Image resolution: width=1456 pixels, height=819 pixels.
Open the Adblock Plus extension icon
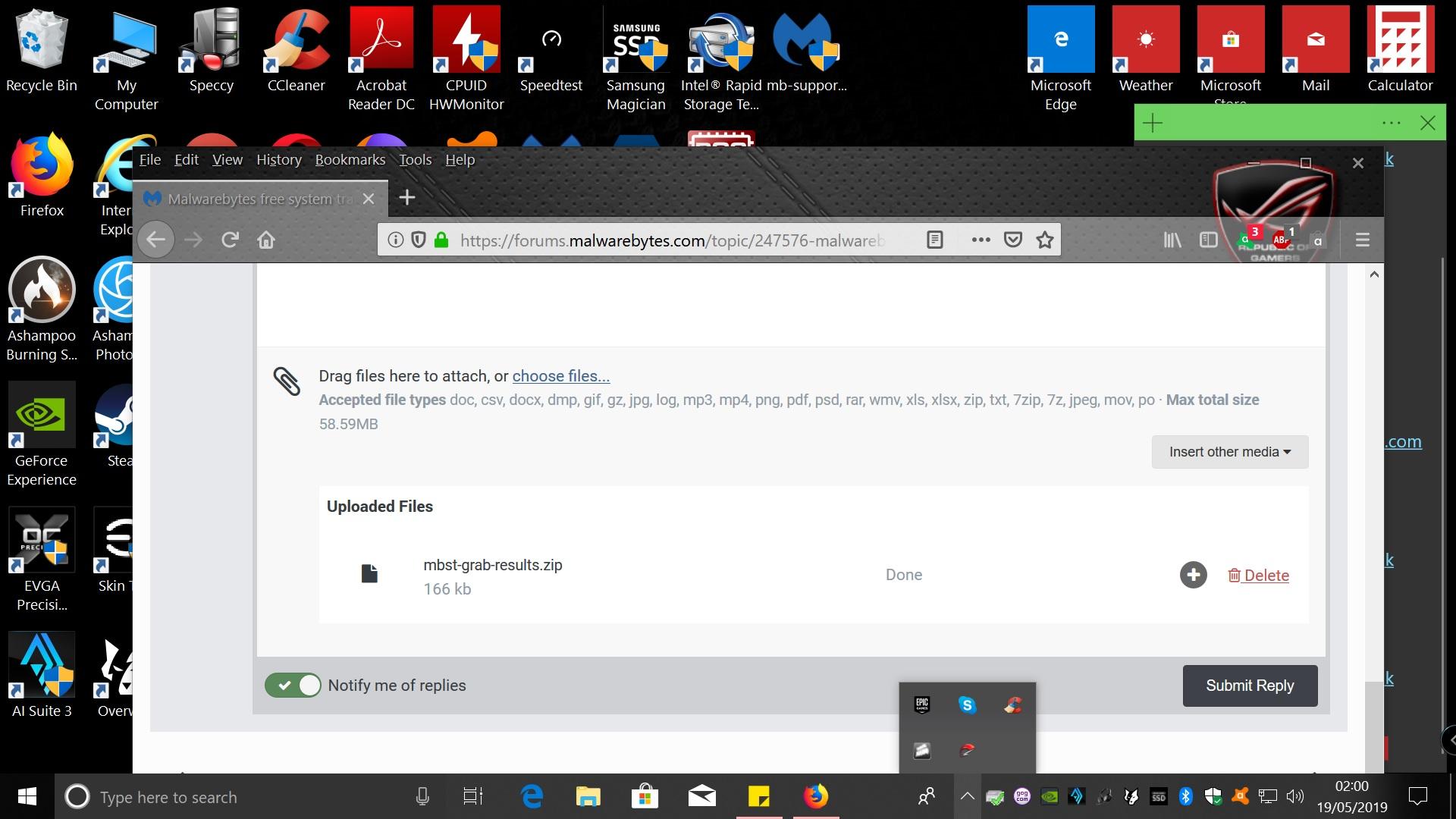click(x=1282, y=240)
